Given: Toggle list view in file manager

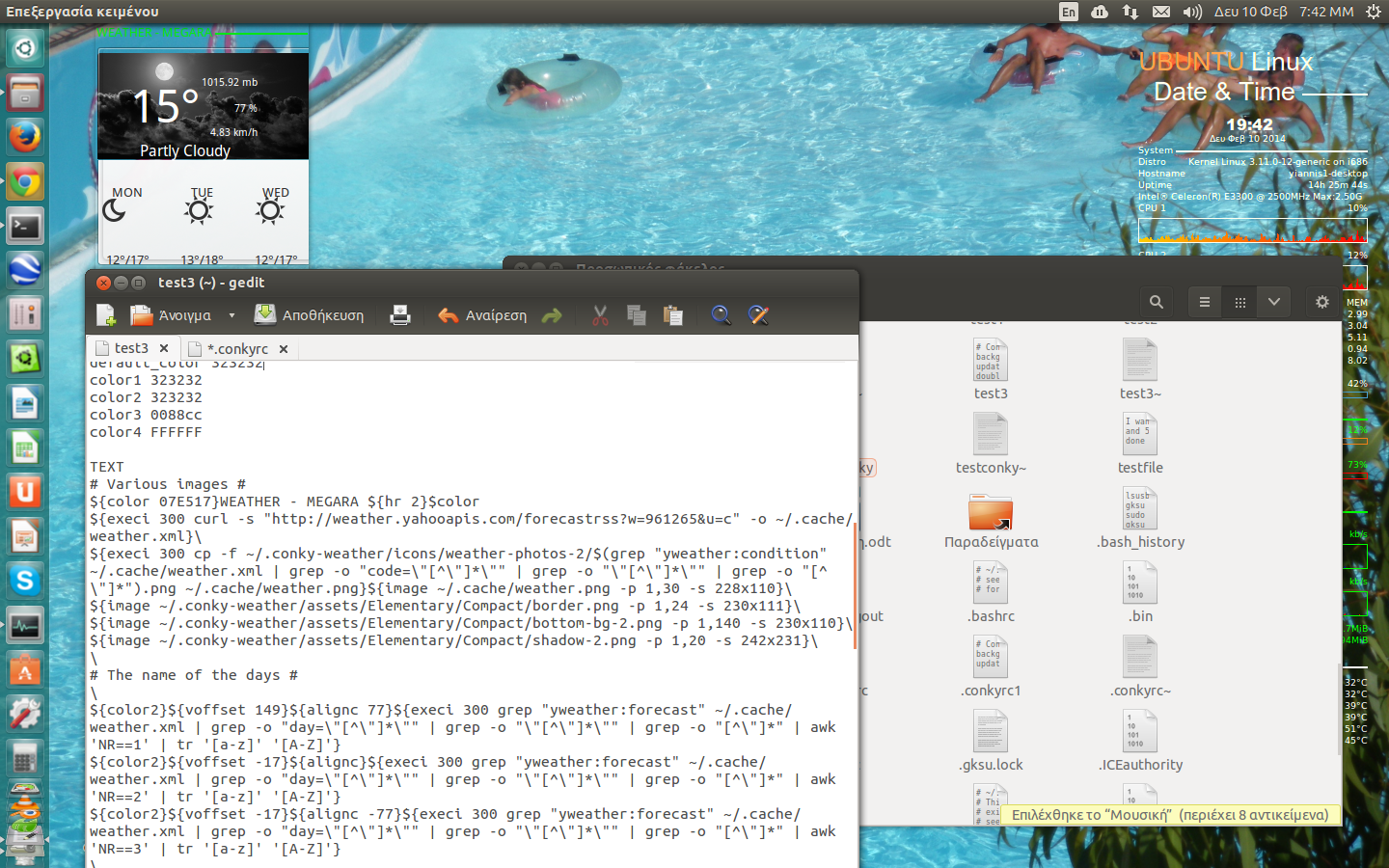Looking at the screenshot, I should pyautogui.click(x=1205, y=302).
